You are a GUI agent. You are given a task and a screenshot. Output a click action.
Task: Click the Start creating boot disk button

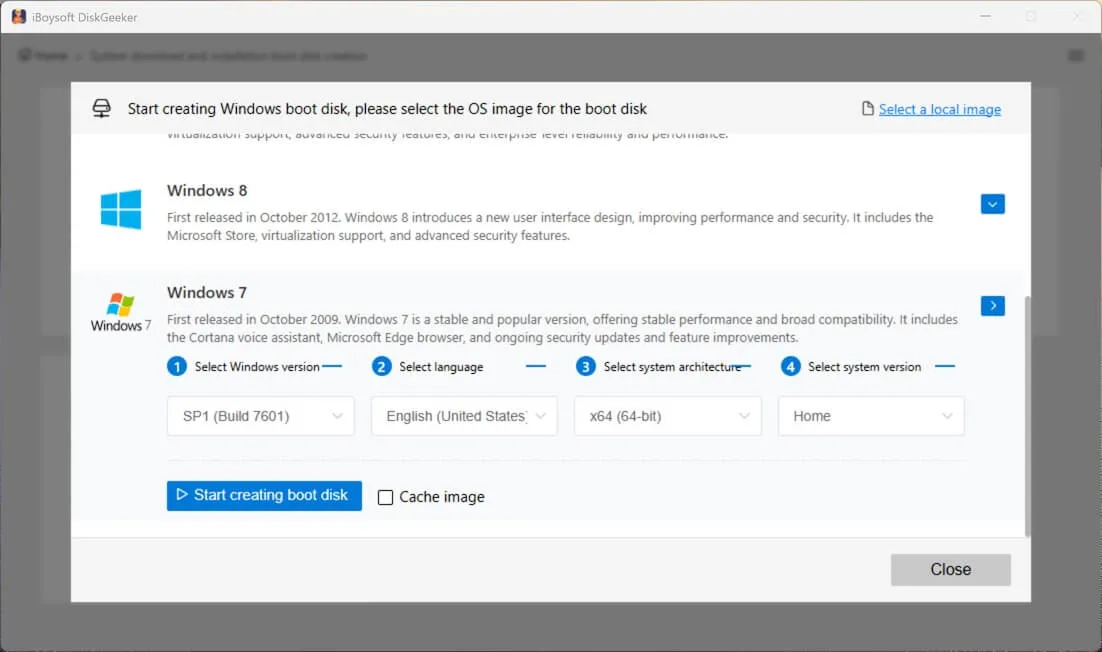point(263,495)
